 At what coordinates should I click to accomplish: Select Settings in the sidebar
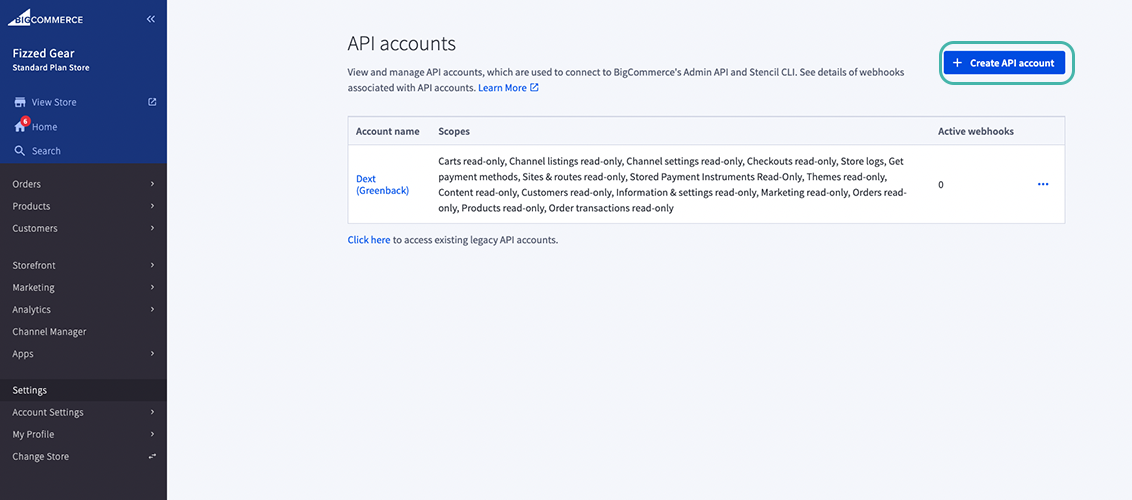(x=30, y=390)
